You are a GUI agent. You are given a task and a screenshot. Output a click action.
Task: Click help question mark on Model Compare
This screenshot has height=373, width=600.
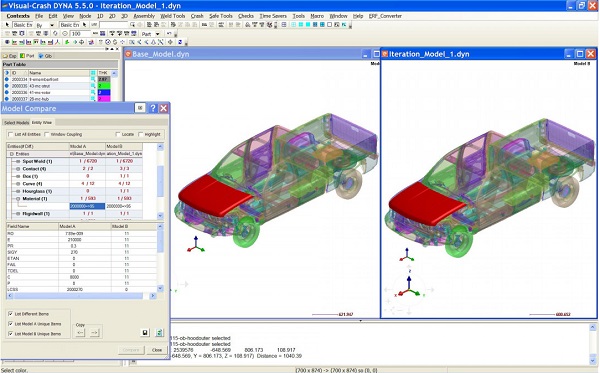153,108
